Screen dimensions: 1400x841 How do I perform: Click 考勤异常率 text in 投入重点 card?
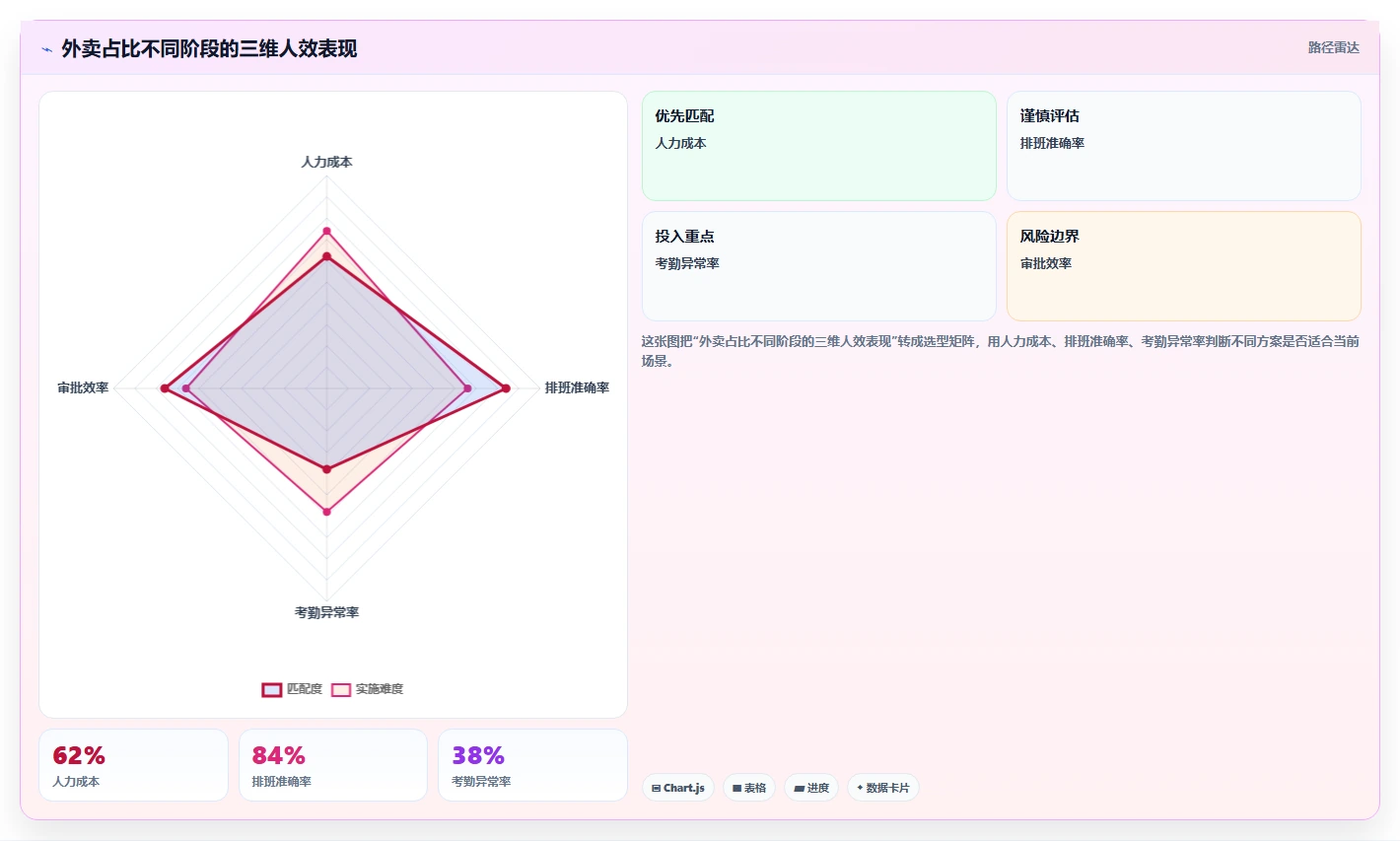tap(687, 263)
